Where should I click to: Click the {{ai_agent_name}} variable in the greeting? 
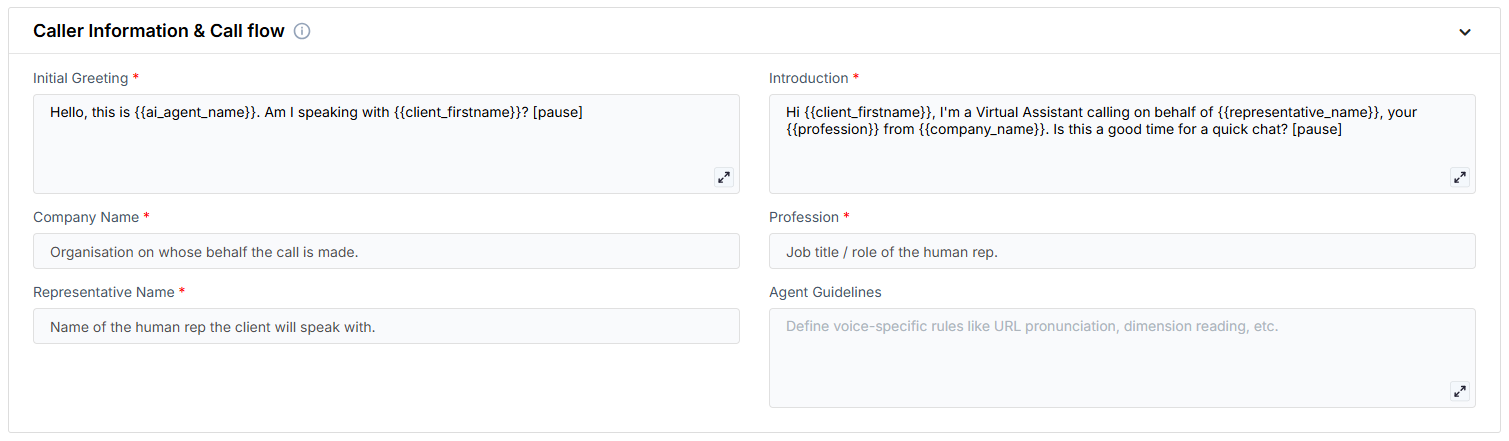pos(195,112)
